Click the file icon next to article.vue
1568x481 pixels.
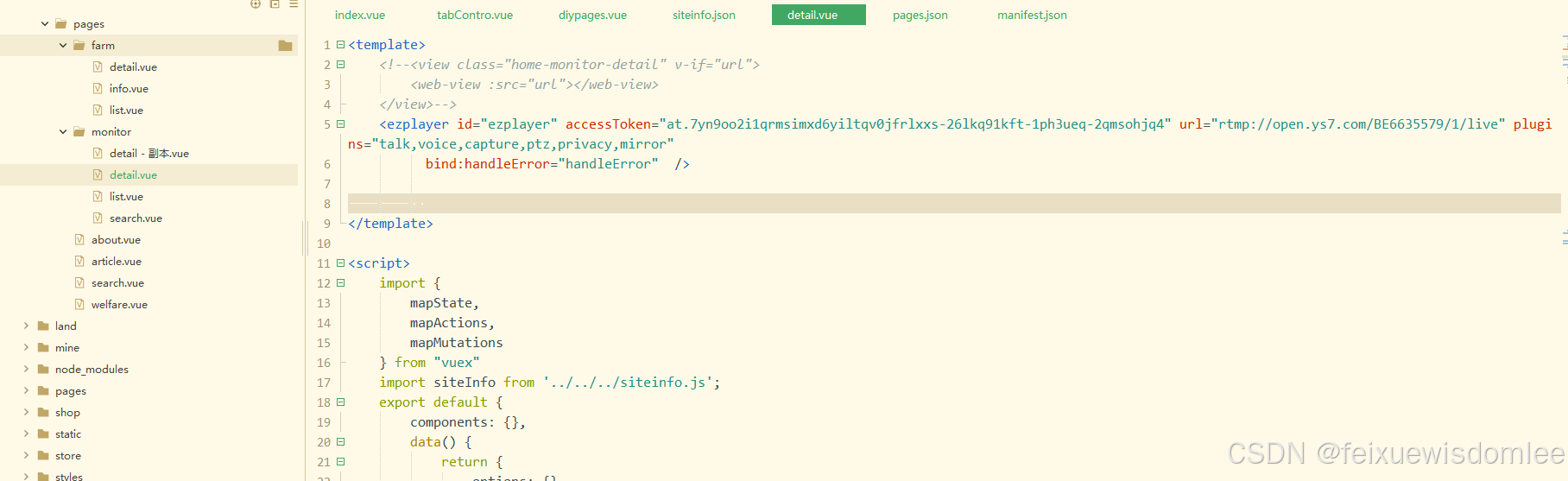coord(79,262)
